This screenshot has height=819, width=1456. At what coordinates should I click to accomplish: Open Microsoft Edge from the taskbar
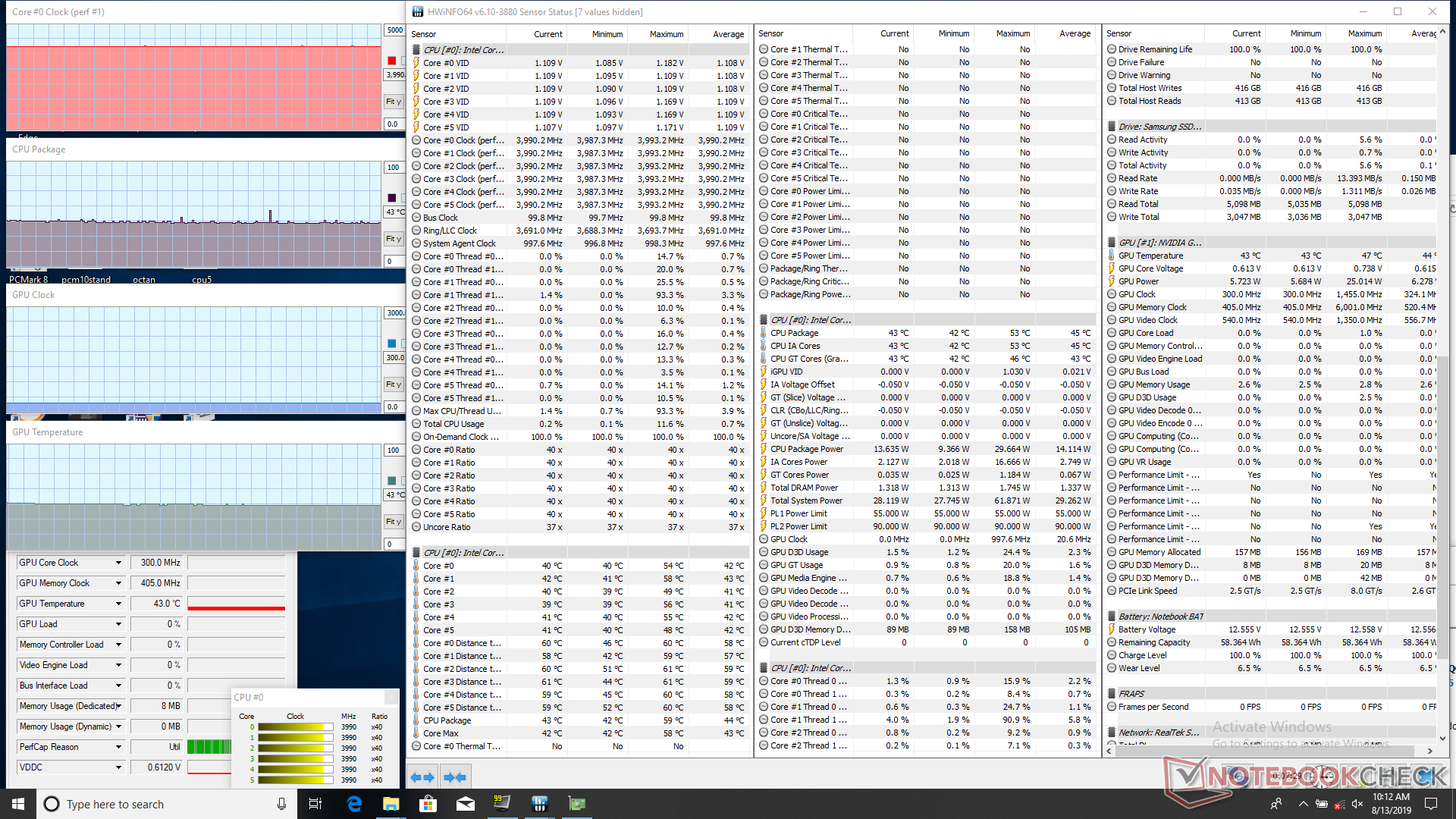(x=354, y=804)
